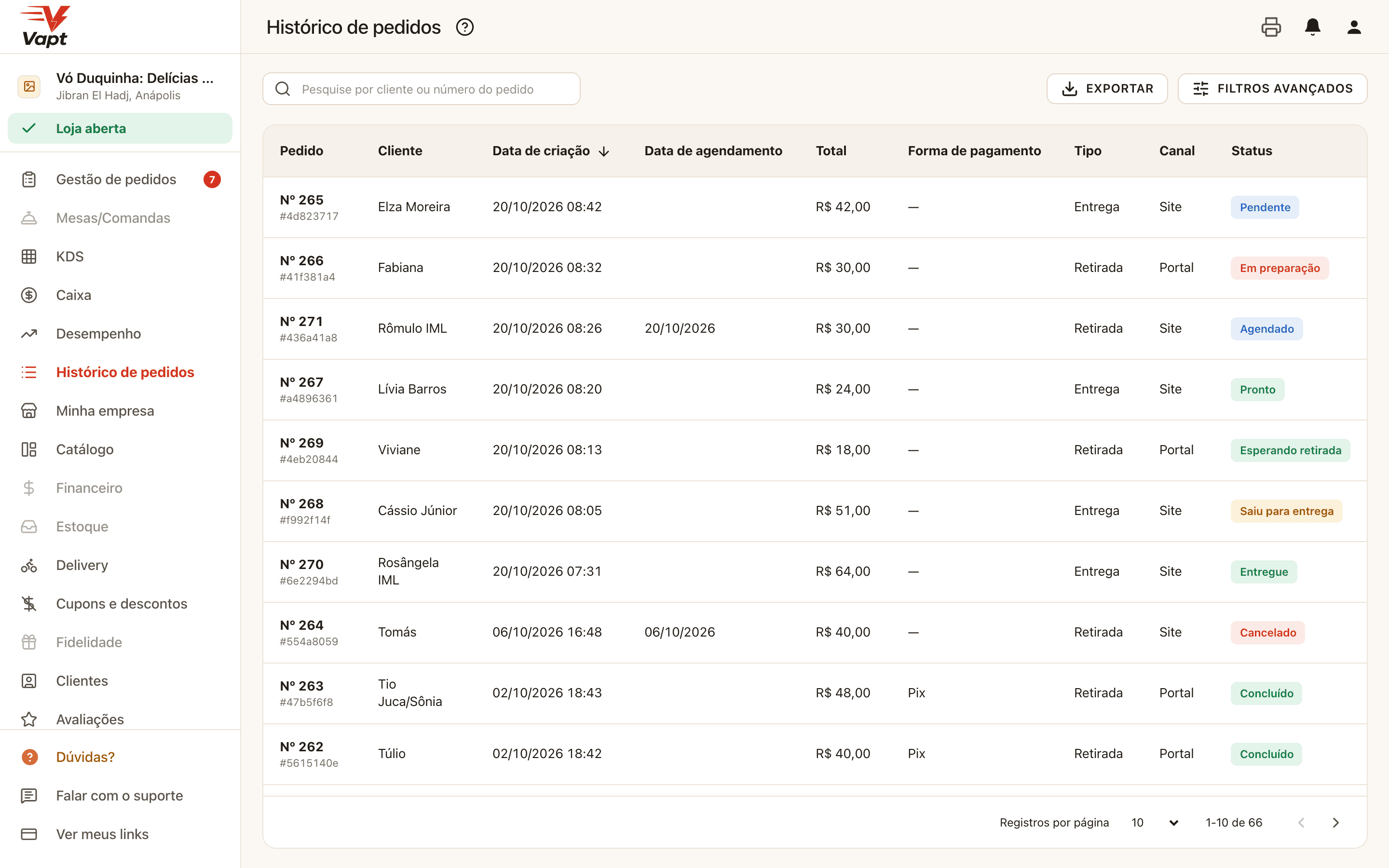Click Falar com o suporte
This screenshot has width=1389, height=868.
[120, 796]
